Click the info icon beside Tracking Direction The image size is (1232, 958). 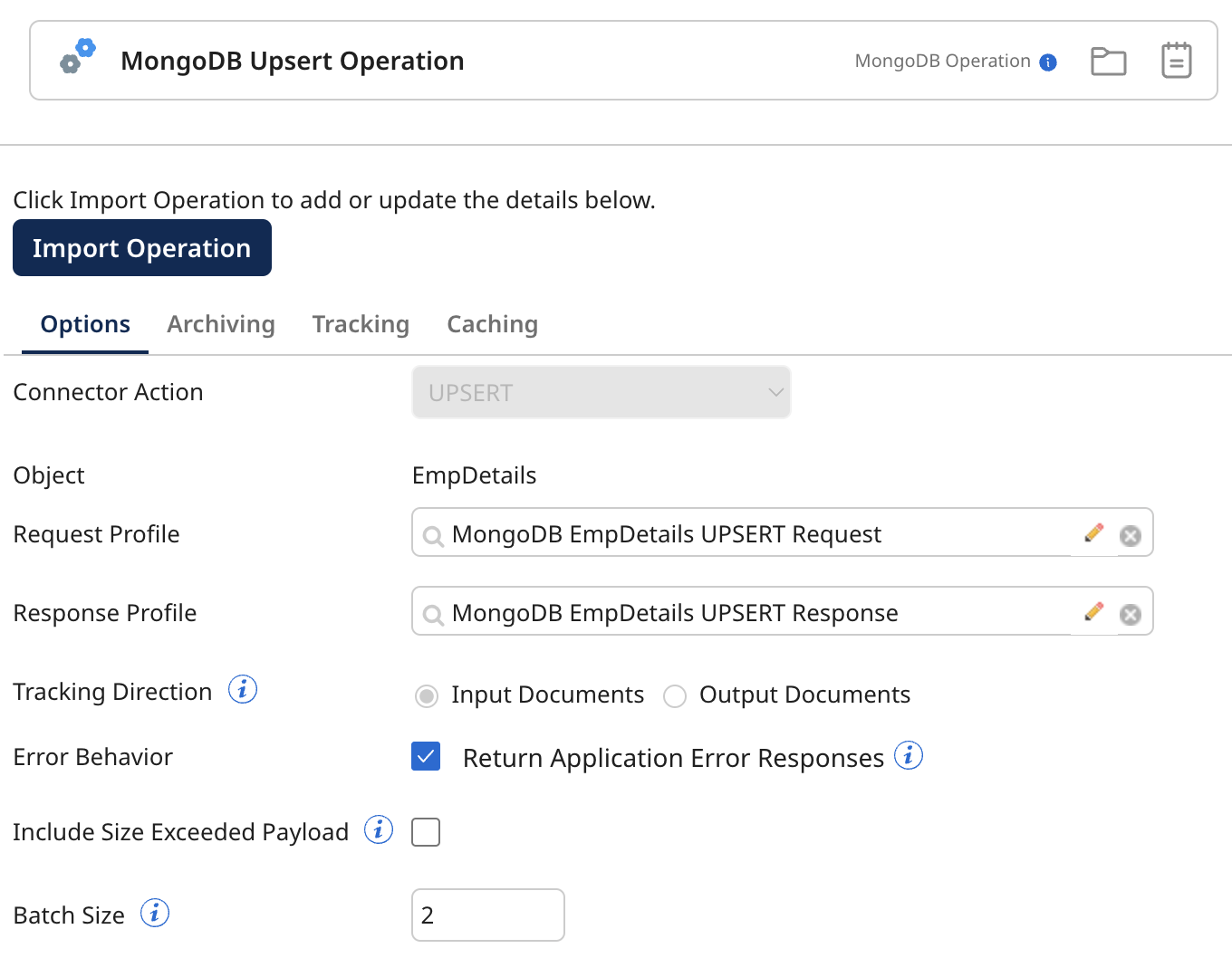tap(242, 689)
